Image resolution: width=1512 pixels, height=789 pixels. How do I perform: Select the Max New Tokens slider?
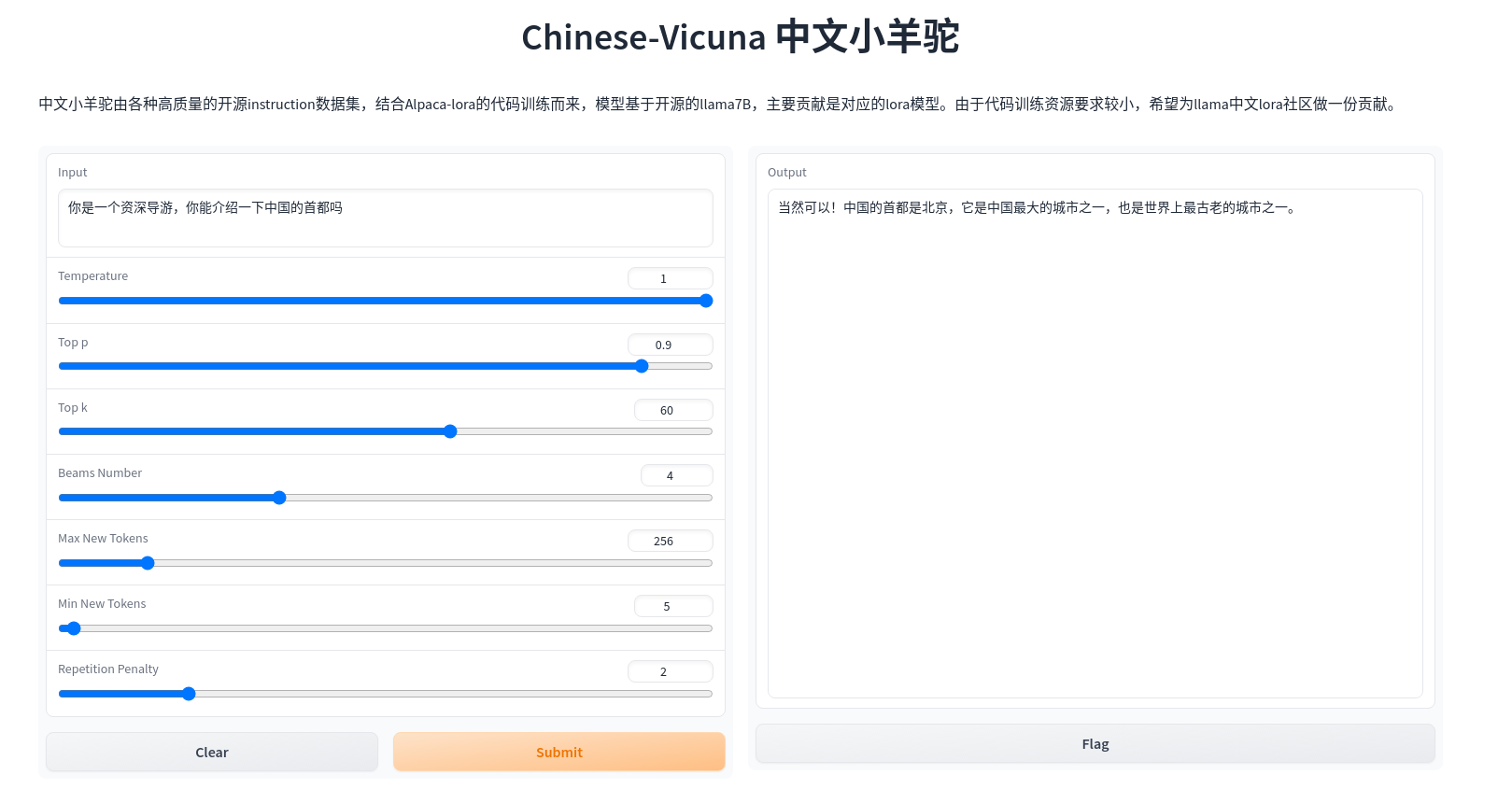pos(147,562)
